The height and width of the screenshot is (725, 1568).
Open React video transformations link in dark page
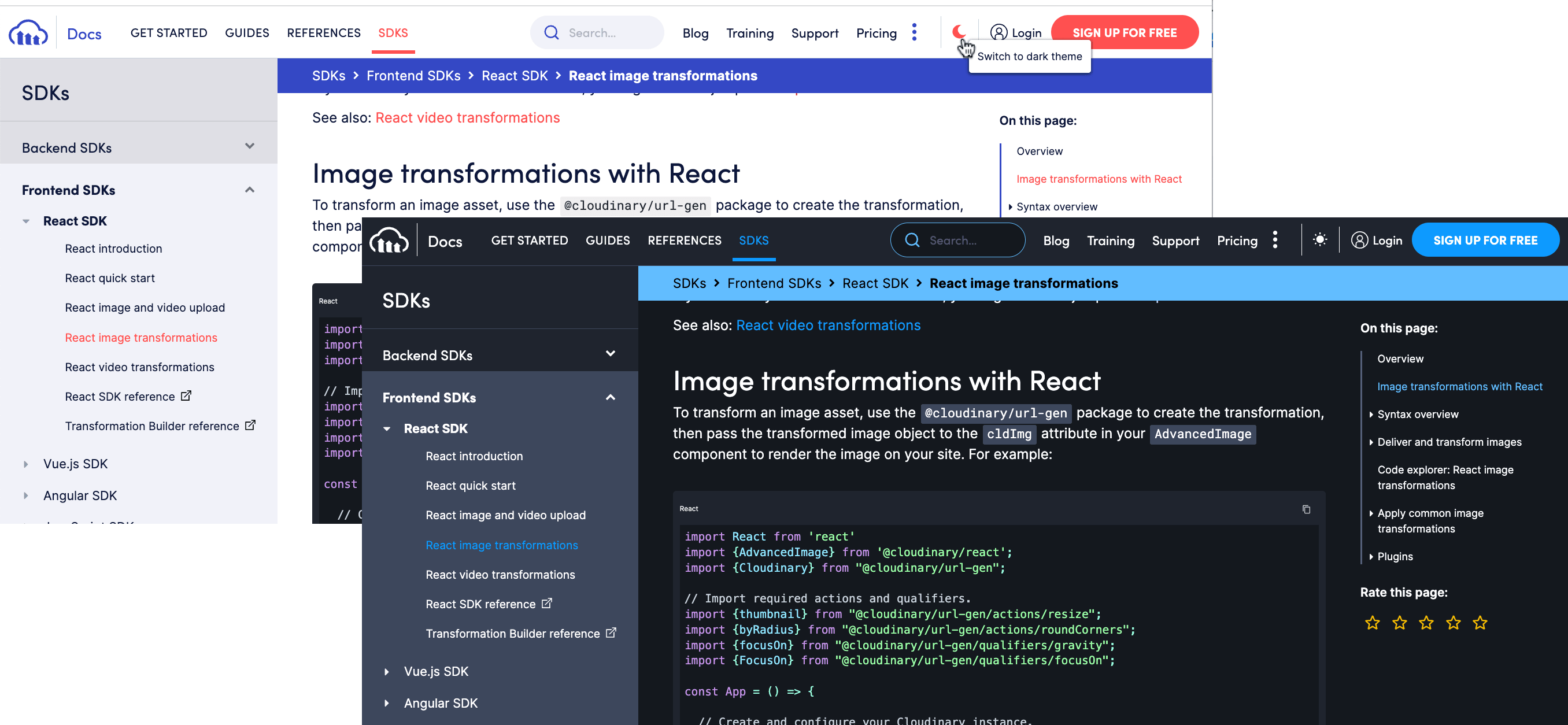click(828, 325)
